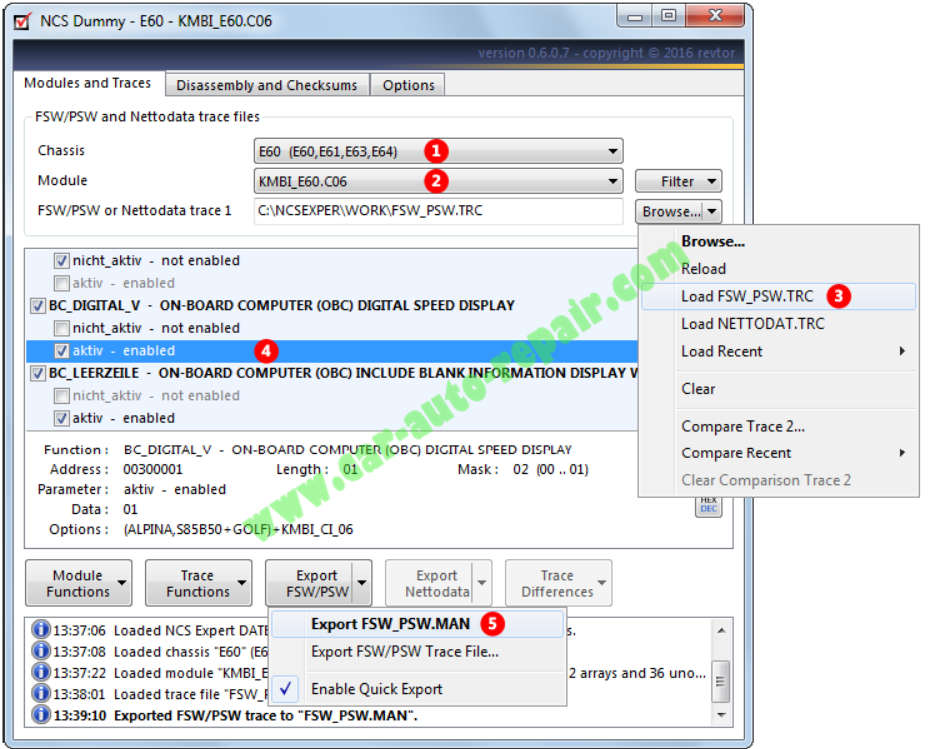
Task: Click the Options value (ALPINA,S85B50+GOLF)+KMBI_CI_06
Action: pyautogui.click(x=238, y=530)
